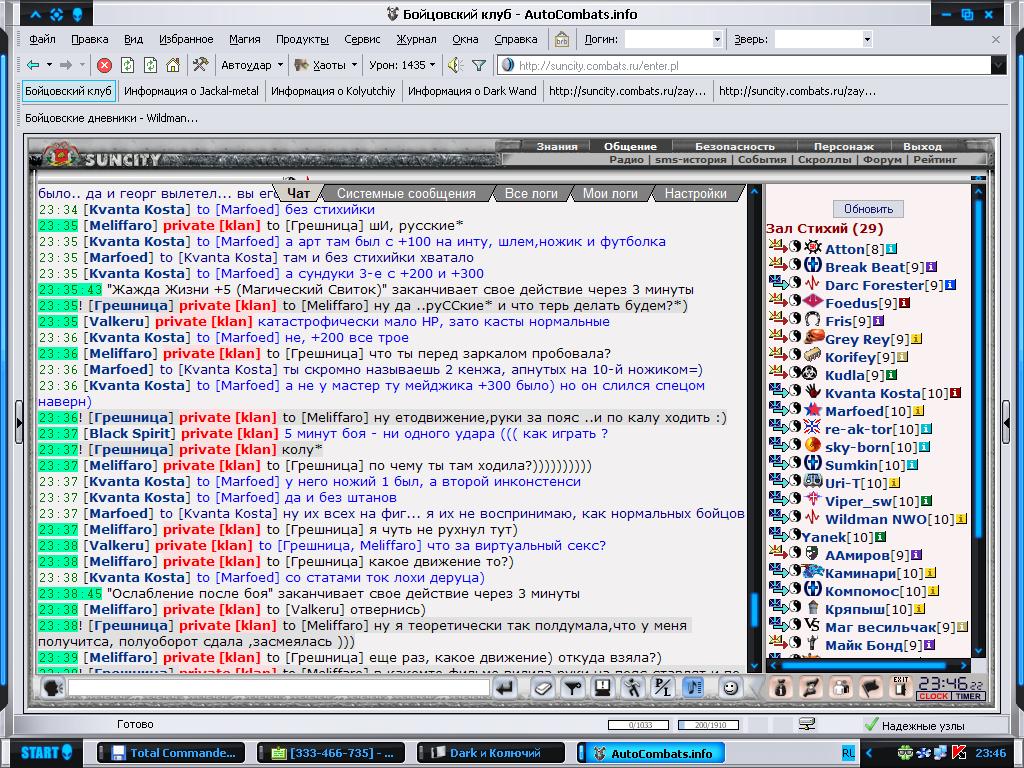Click the player list vertical scrollbar

tap(978, 421)
